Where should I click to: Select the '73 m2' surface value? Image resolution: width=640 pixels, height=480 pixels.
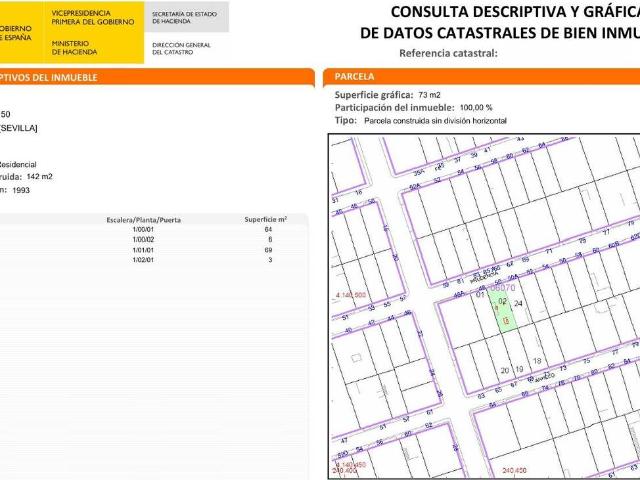429,95
